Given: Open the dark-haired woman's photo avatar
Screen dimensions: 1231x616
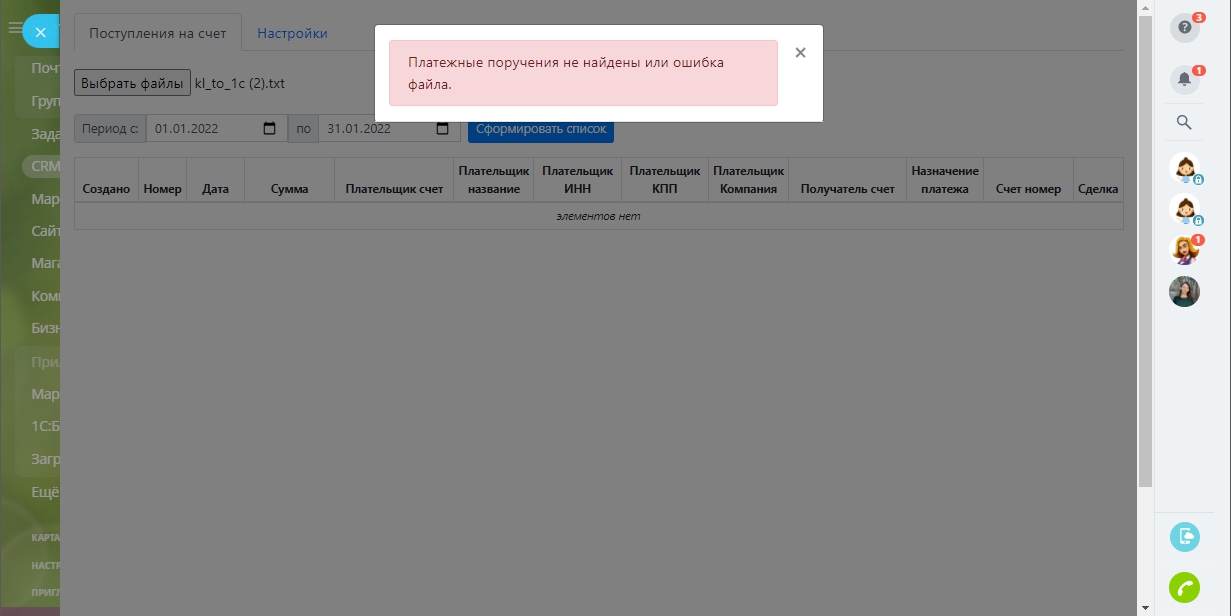Looking at the screenshot, I should tap(1185, 291).
